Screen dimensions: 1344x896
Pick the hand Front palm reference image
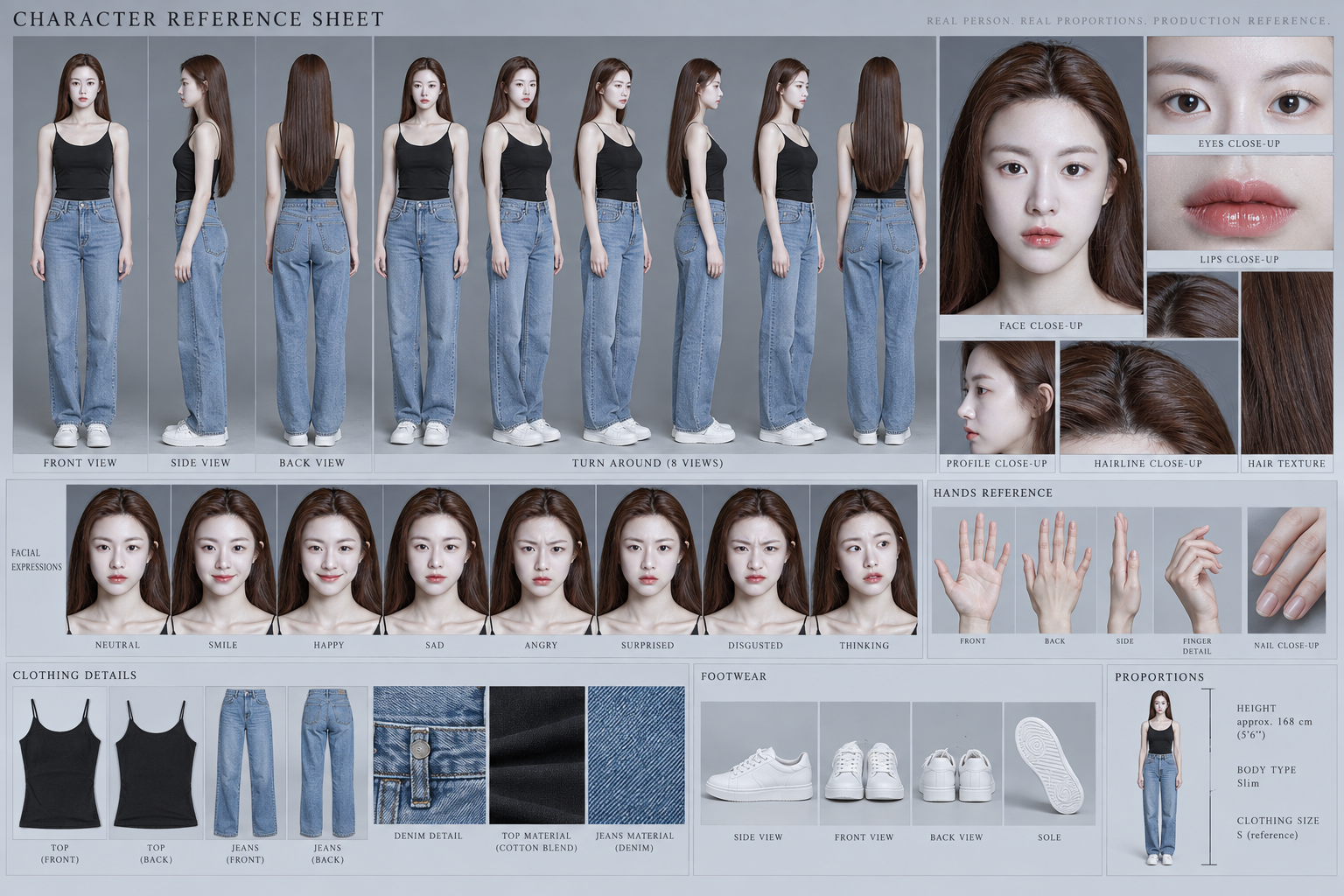[x=973, y=570]
